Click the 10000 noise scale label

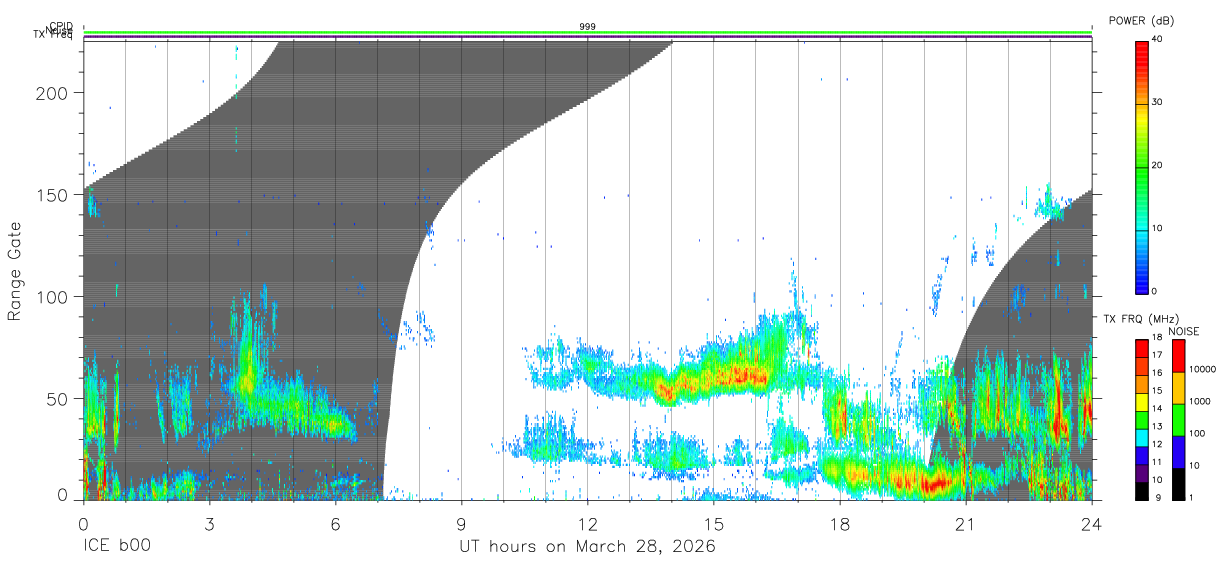1201,369
